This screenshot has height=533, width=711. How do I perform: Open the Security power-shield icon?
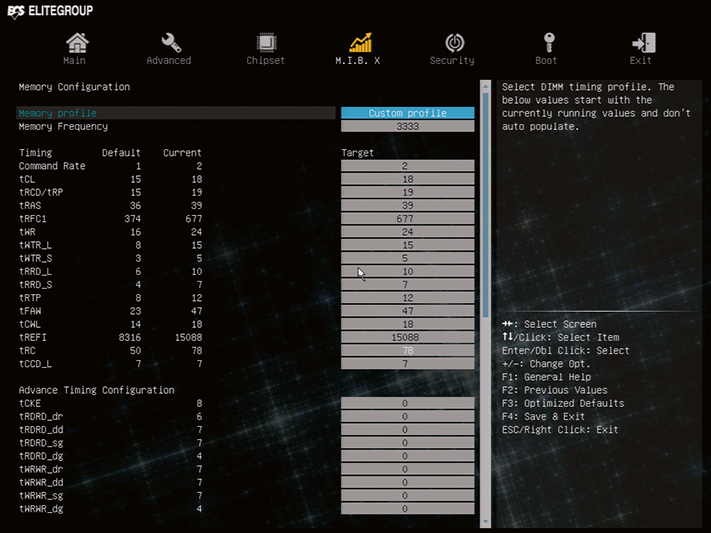[454, 43]
